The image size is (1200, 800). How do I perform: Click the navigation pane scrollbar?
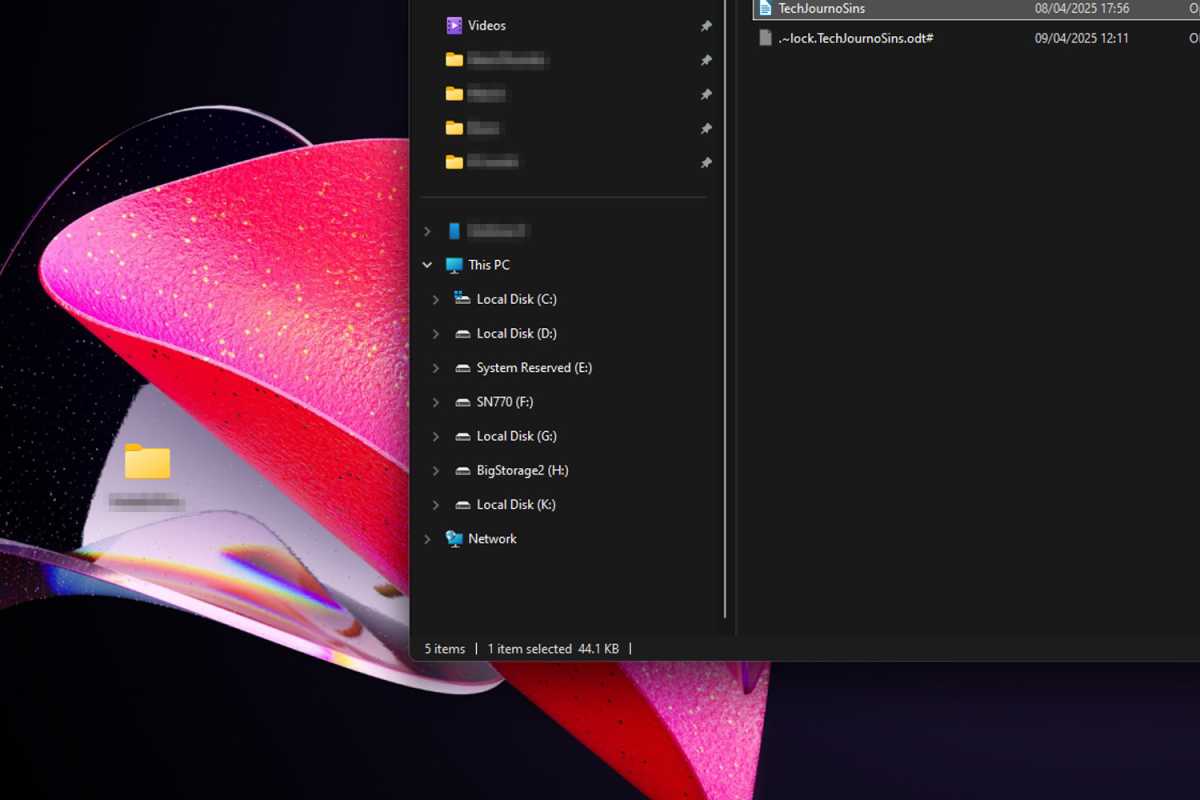723,300
